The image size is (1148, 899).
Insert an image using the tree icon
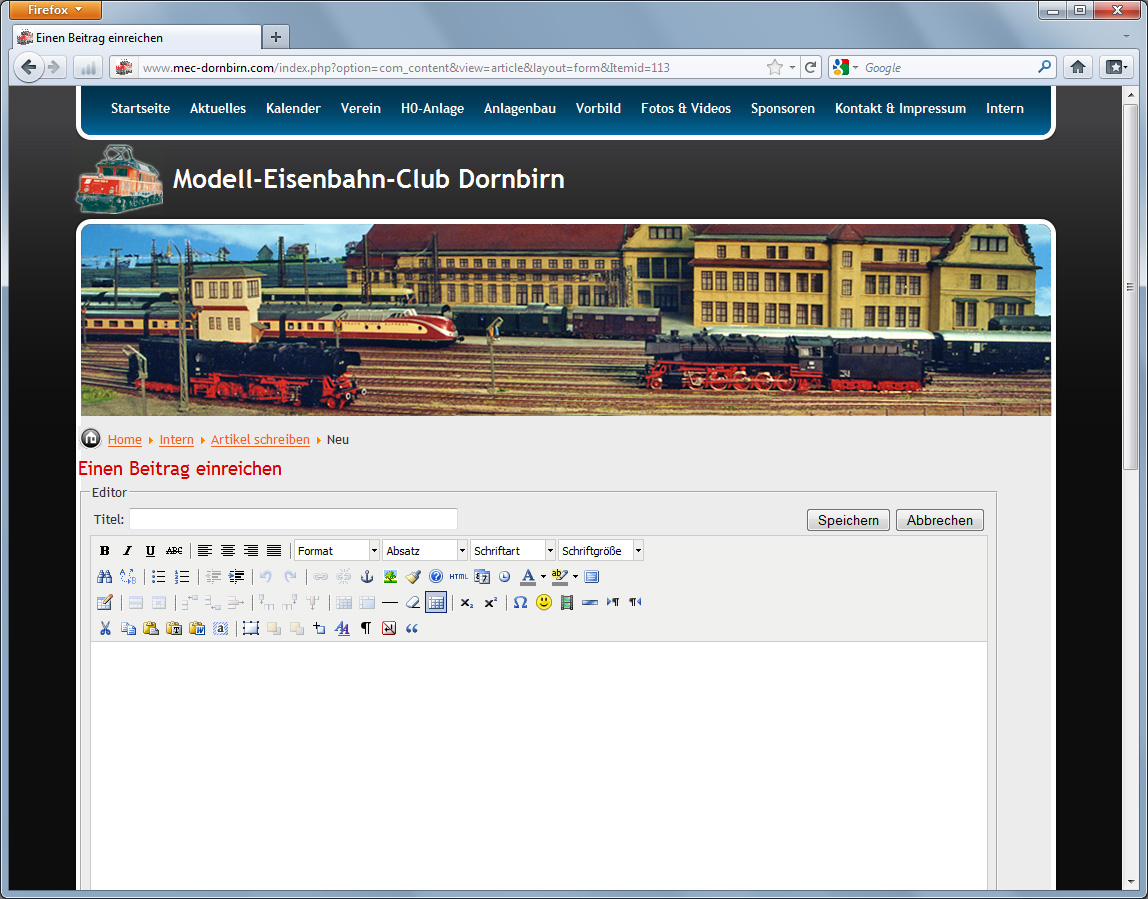click(390, 577)
